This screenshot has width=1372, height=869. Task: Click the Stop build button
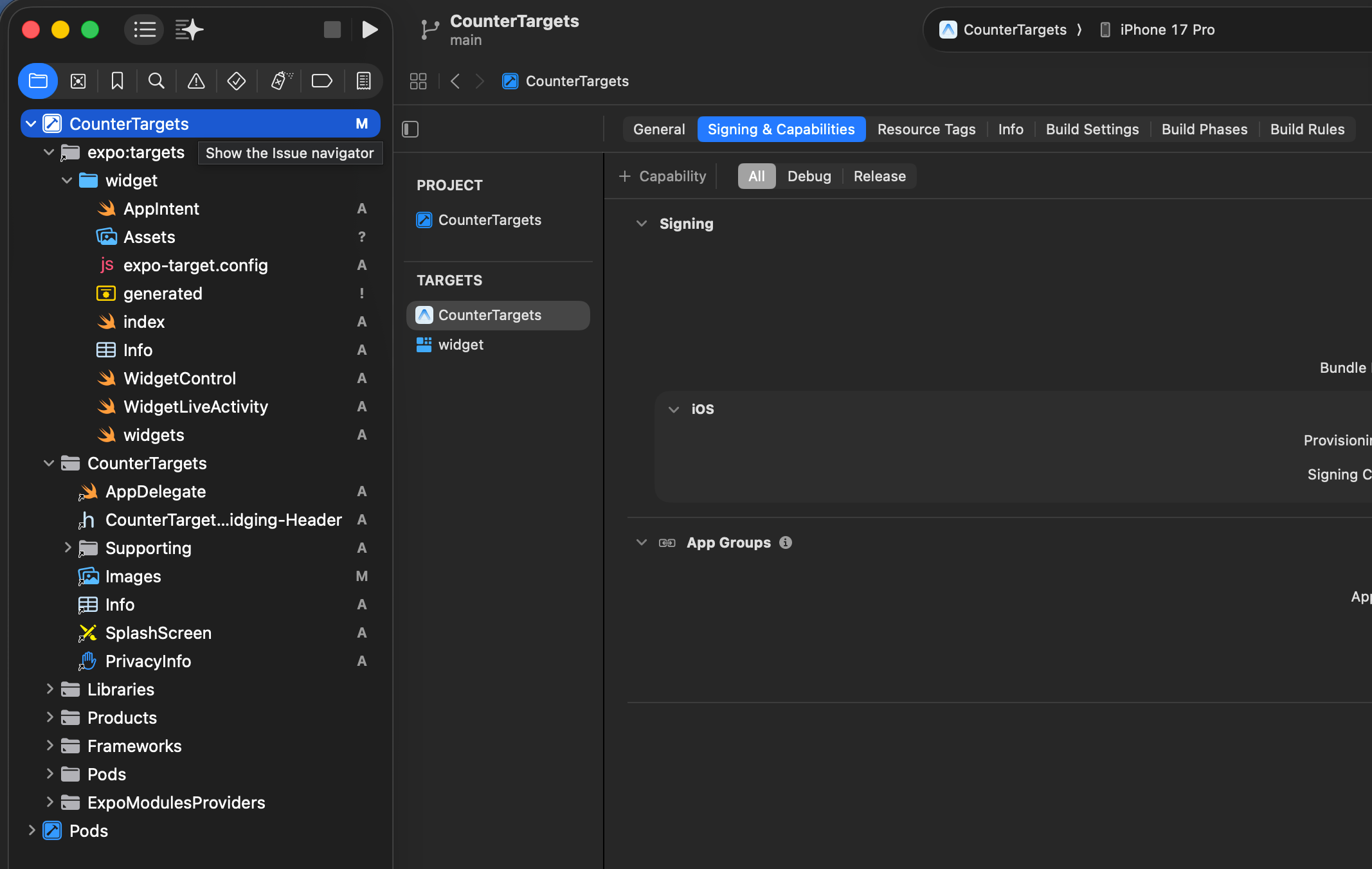pos(332,30)
